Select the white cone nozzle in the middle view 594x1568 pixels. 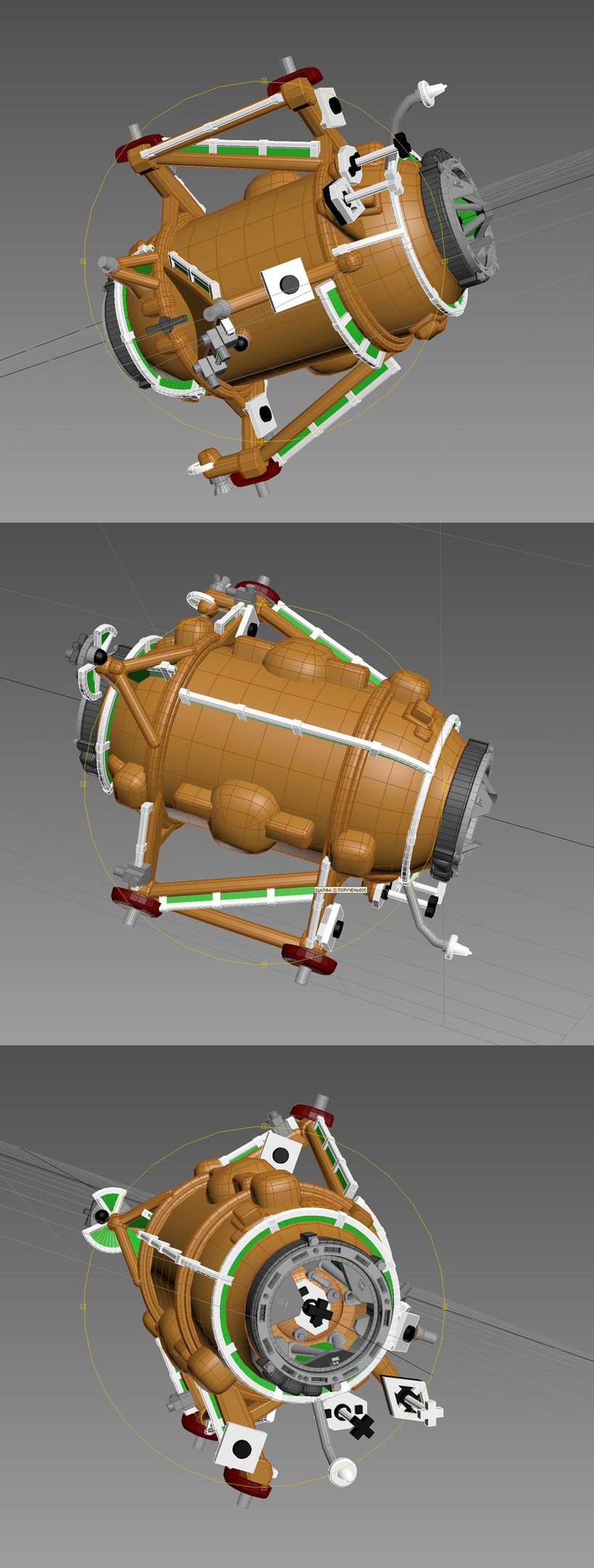pyautogui.click(x=456, y=946)
